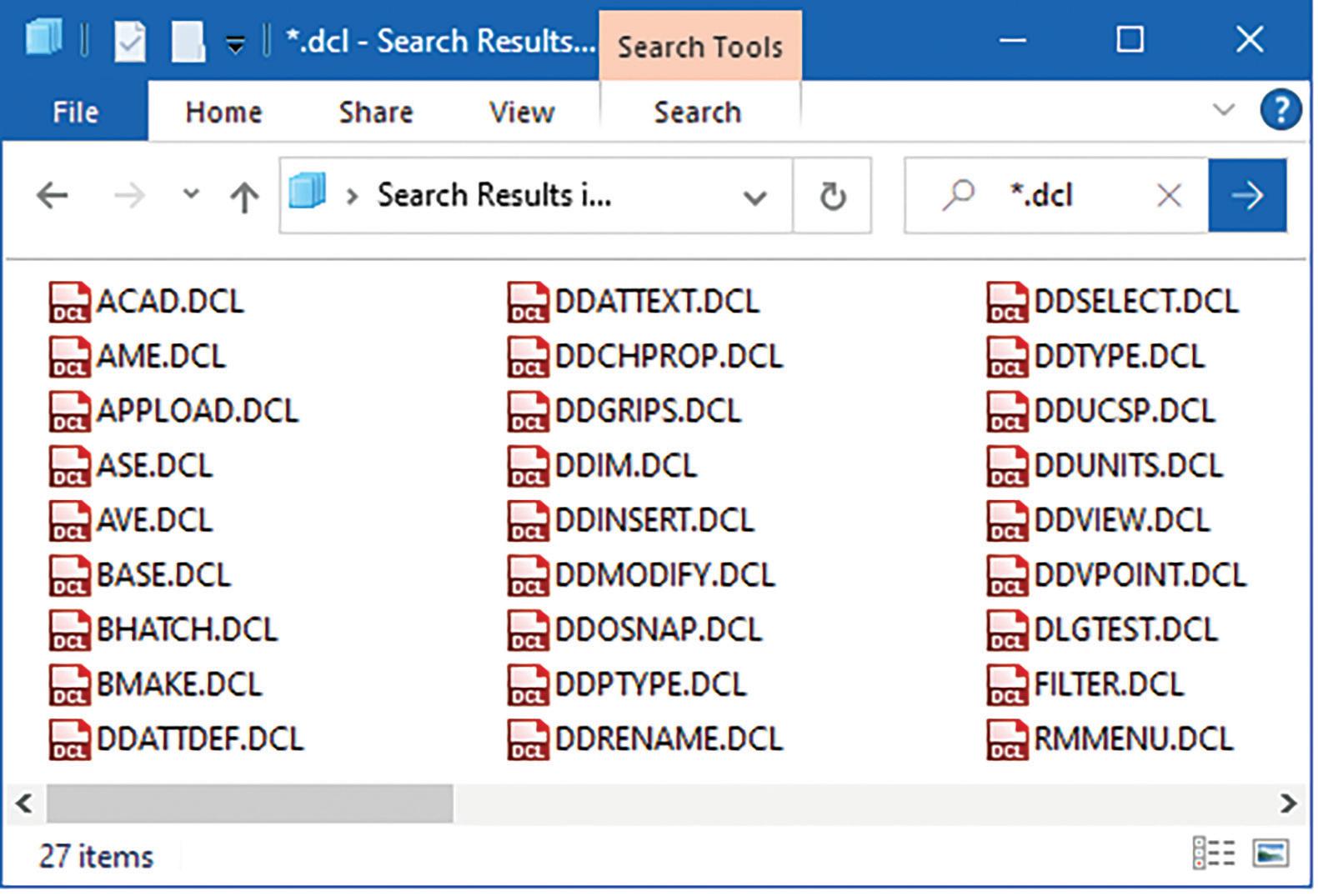Clear the *.dcl search text
Viewport: 1318px width, 896px height.
click(x=1169, y=196)
